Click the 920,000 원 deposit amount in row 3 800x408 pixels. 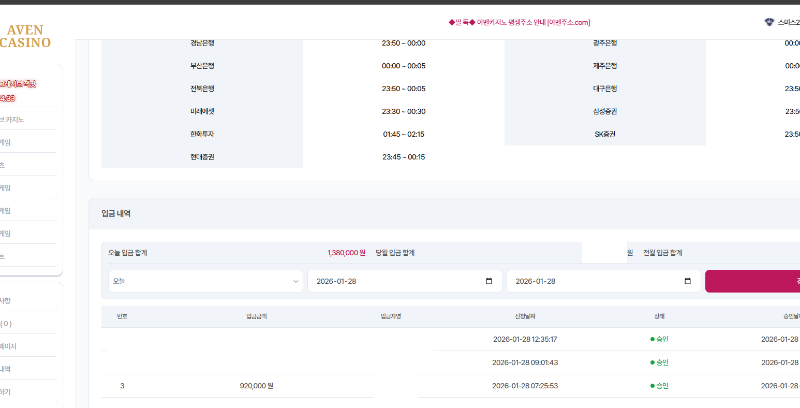click(x=257, y=385)
